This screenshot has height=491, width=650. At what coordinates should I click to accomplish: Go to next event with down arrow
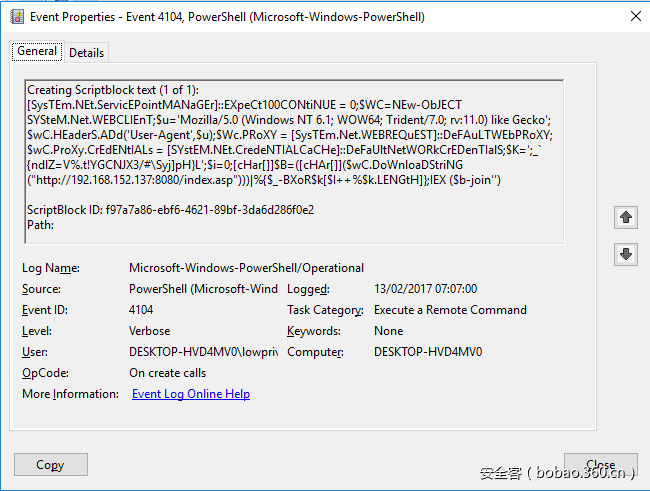pos(626,254)
